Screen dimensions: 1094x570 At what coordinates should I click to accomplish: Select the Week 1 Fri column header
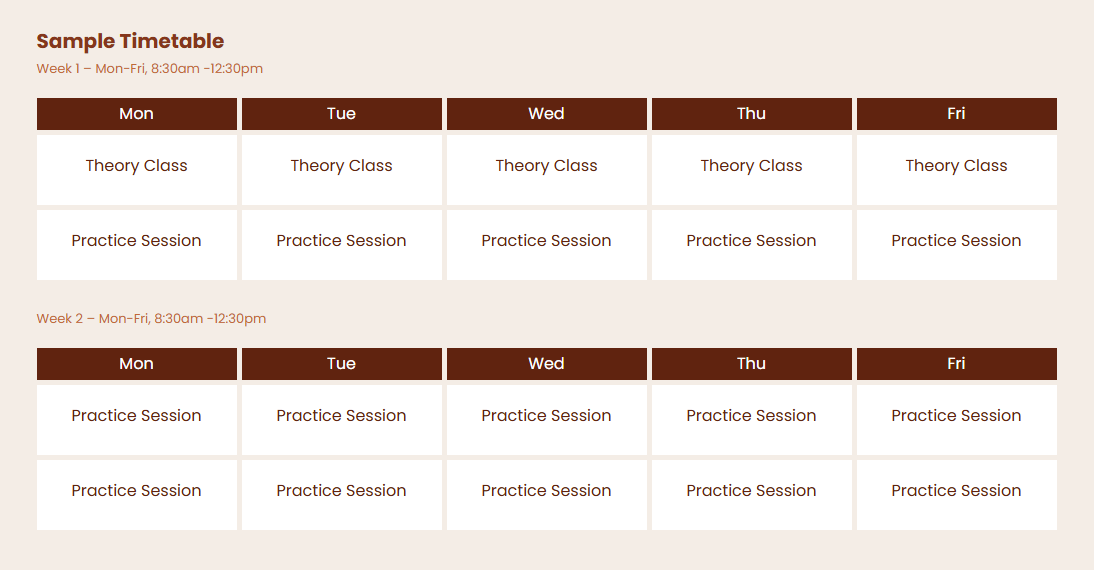pyautogui.click(x=957, y=114)
